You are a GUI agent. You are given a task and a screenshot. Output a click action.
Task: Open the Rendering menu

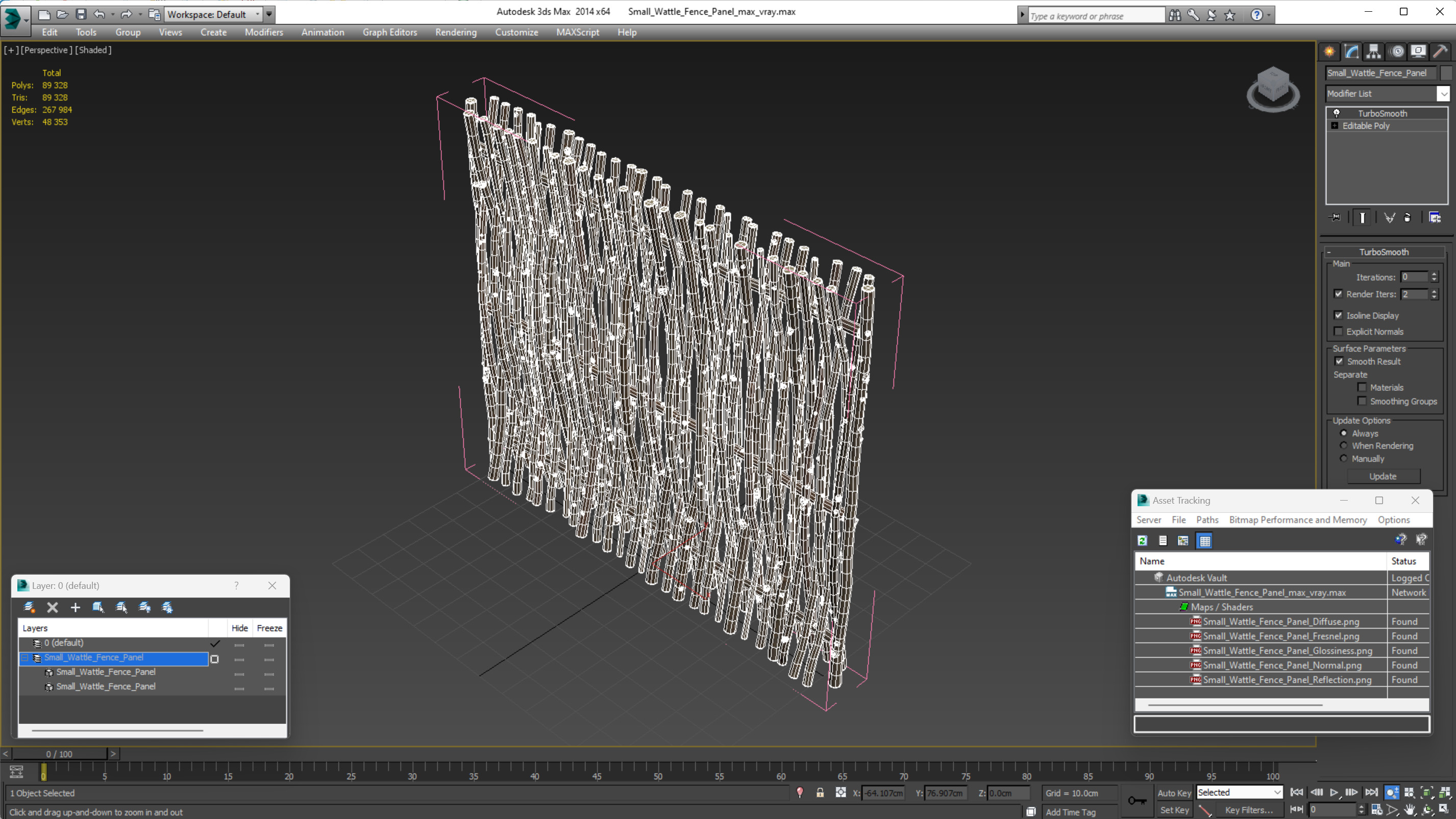coord(456,32)
